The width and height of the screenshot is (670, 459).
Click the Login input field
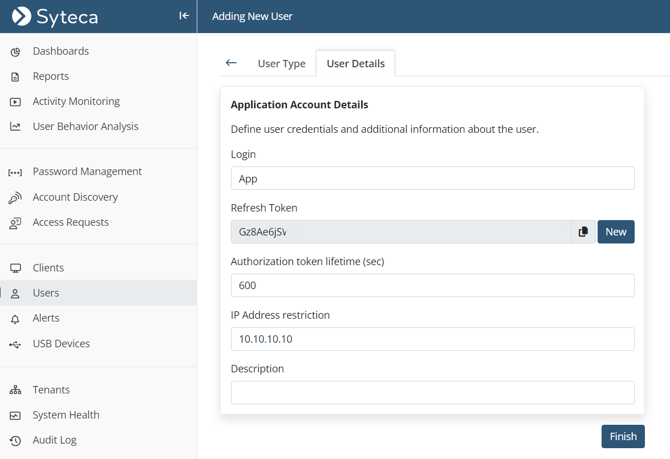tap(432, 179)
